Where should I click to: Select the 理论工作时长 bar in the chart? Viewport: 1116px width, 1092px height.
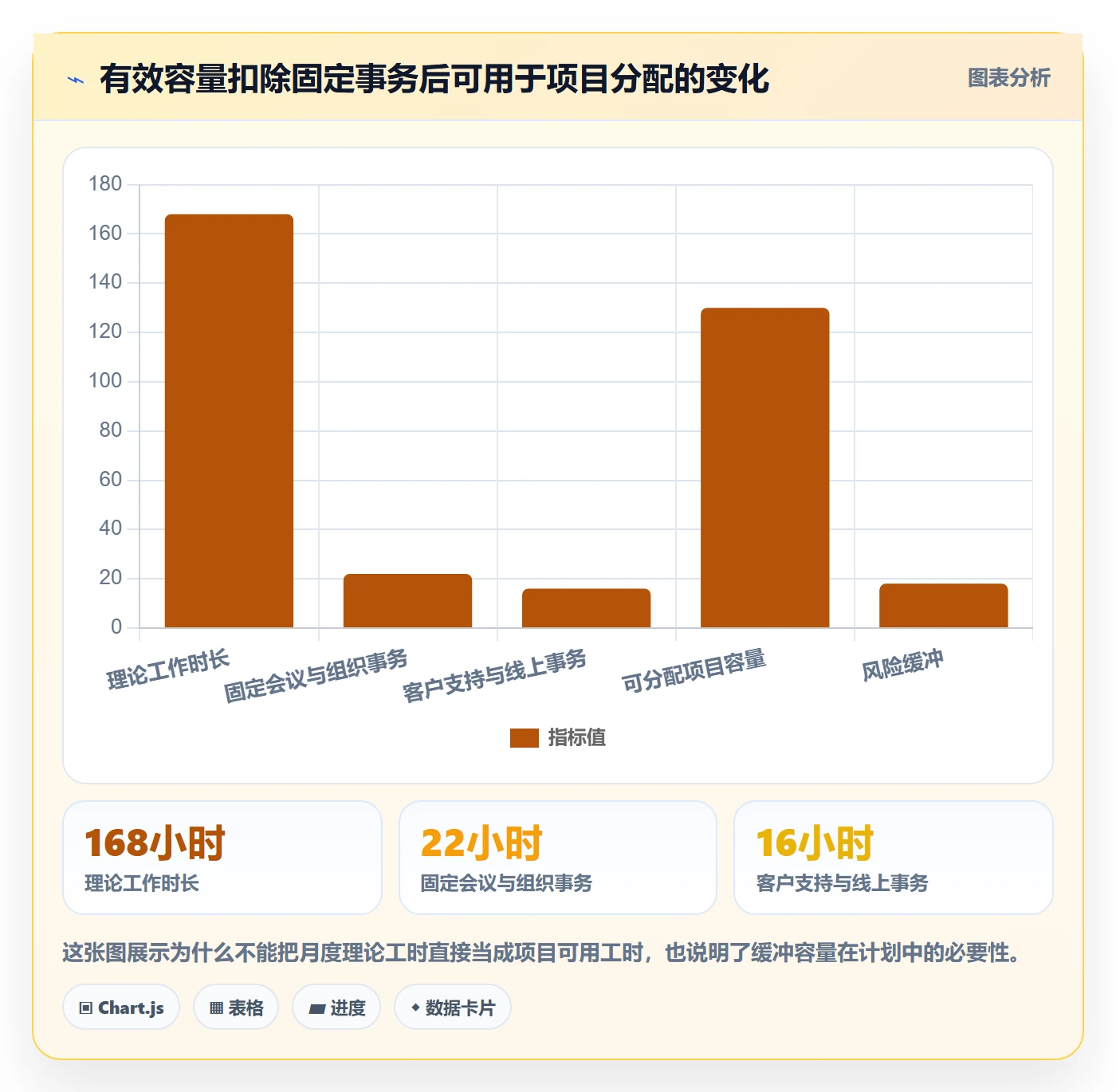point(229,421)
